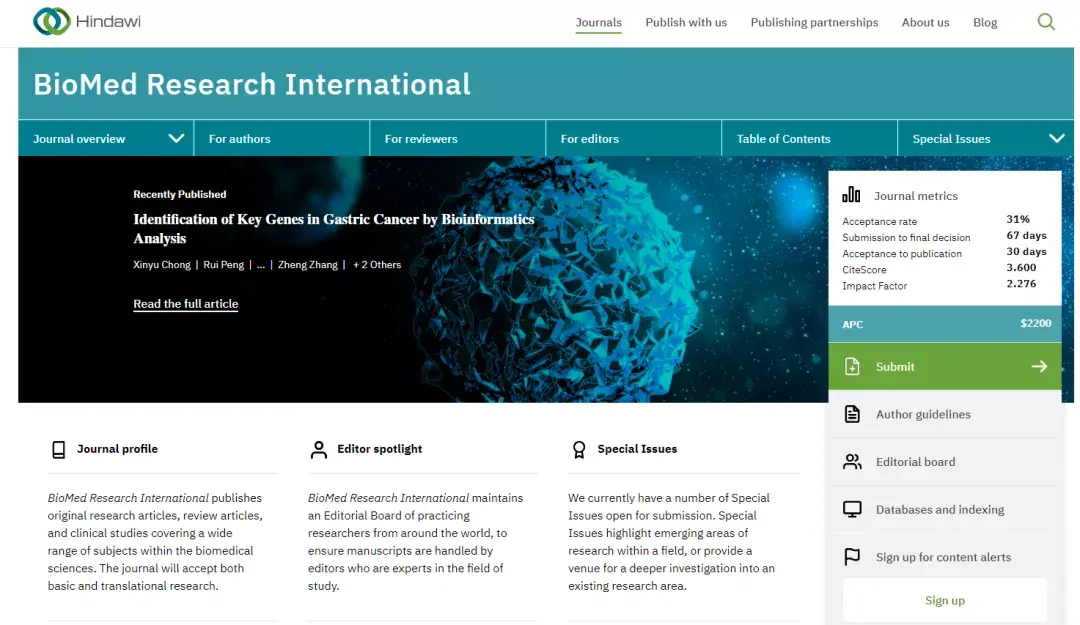
Task: Click the Journal profile book icon
Action: [59, 449]
